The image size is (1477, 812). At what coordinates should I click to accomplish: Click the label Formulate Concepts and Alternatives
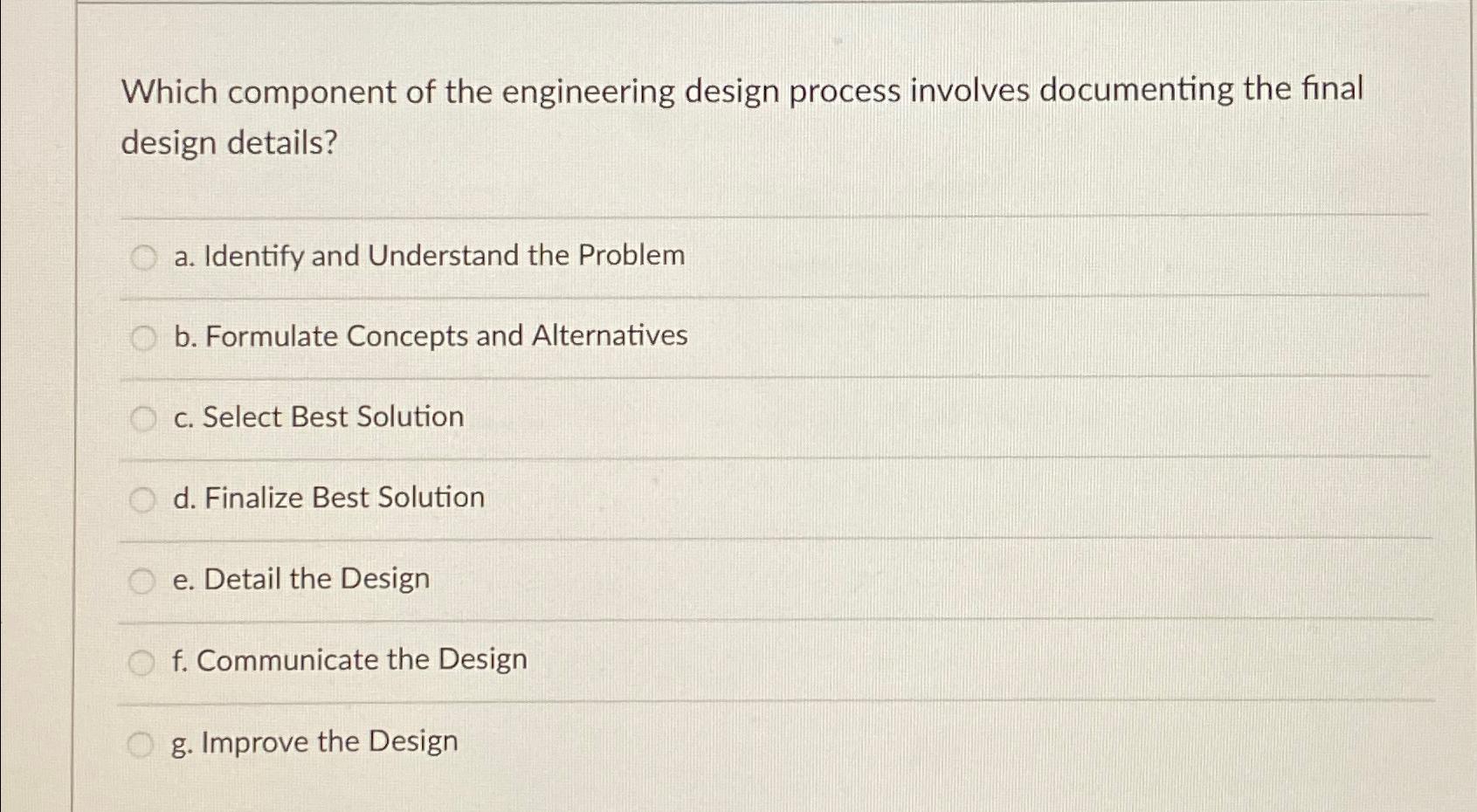coord(428,336)
